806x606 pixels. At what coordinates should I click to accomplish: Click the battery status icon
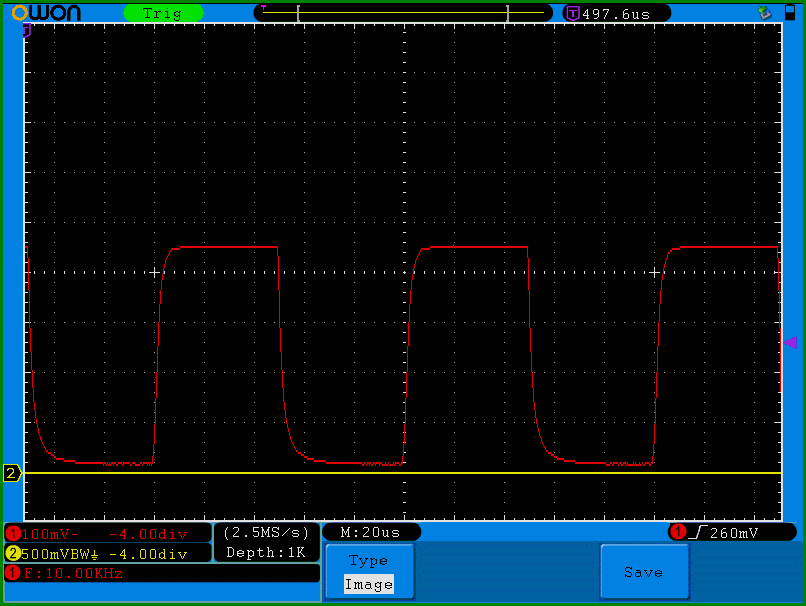pos(790,12)
